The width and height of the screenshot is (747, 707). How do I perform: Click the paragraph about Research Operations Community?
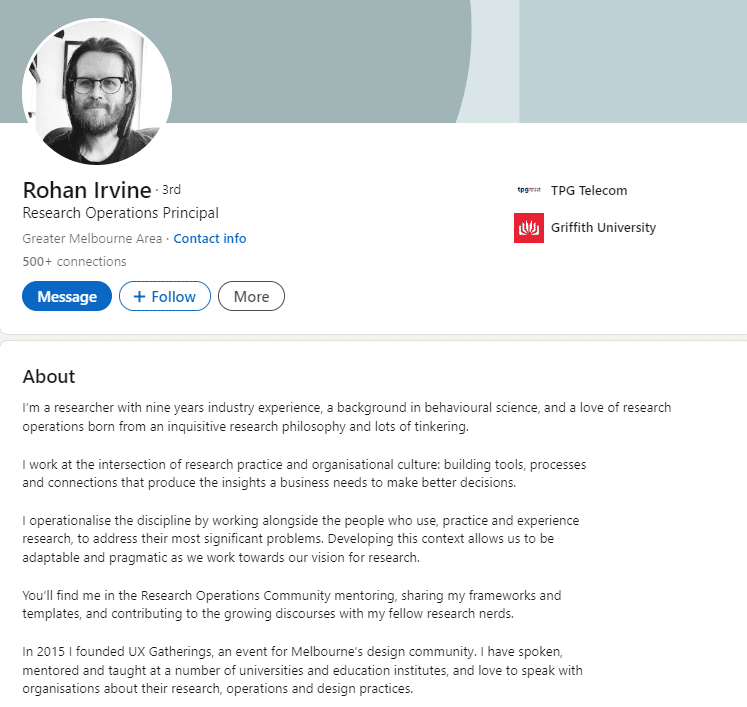(x=292, y=605)
